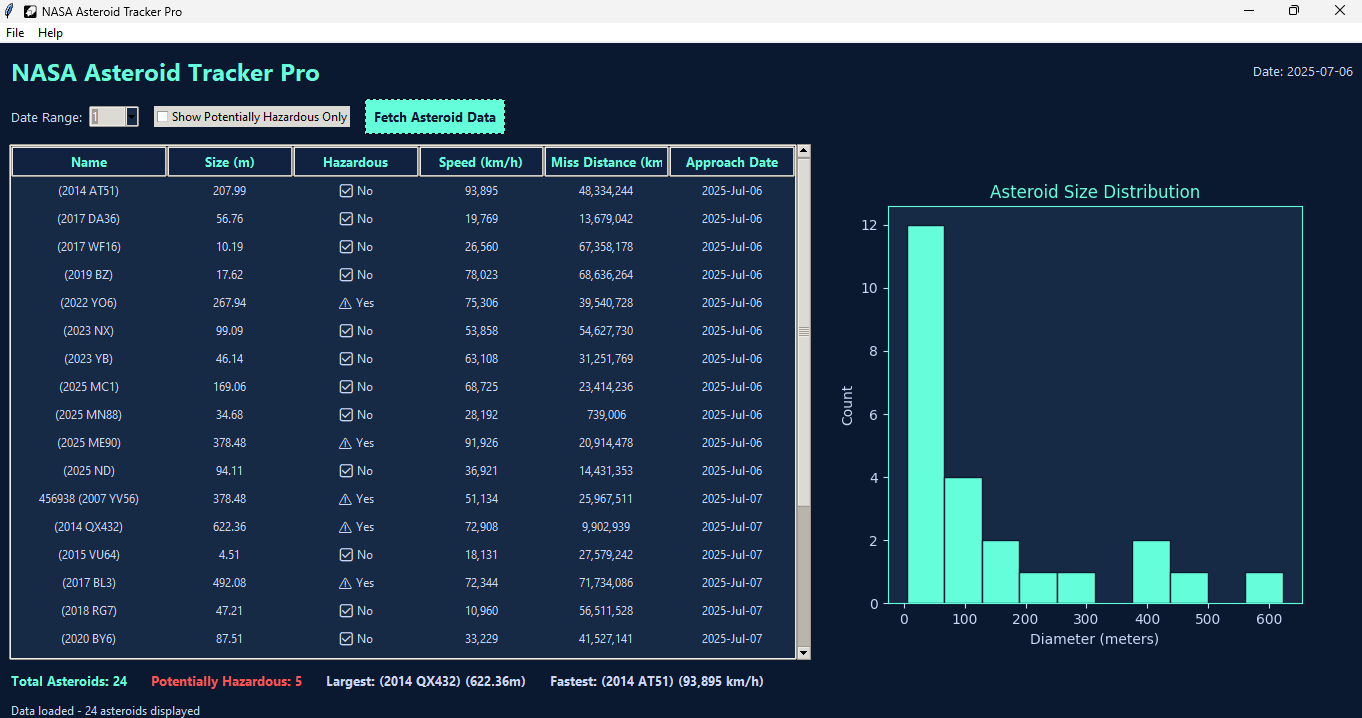This screenshot has height=718, width=1362.
Task: Enable Show Potentially Hazardous Only checkbox
Action: [162, 117]
